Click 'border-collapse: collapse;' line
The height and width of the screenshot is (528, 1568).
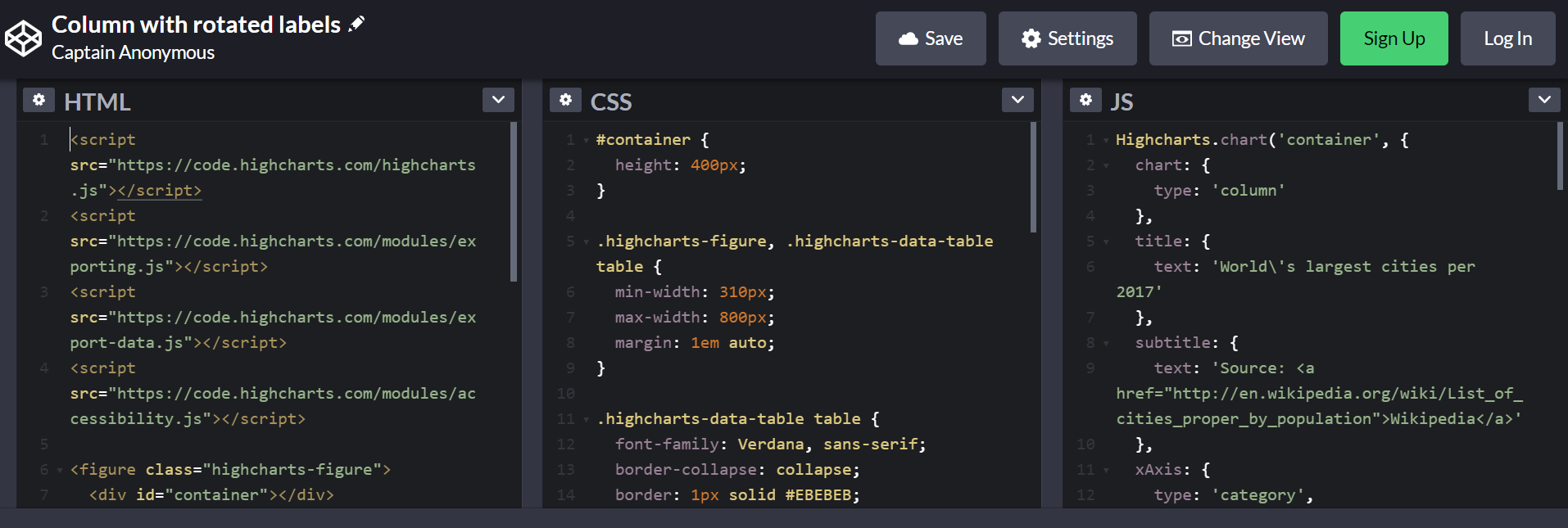coord(737,470)
